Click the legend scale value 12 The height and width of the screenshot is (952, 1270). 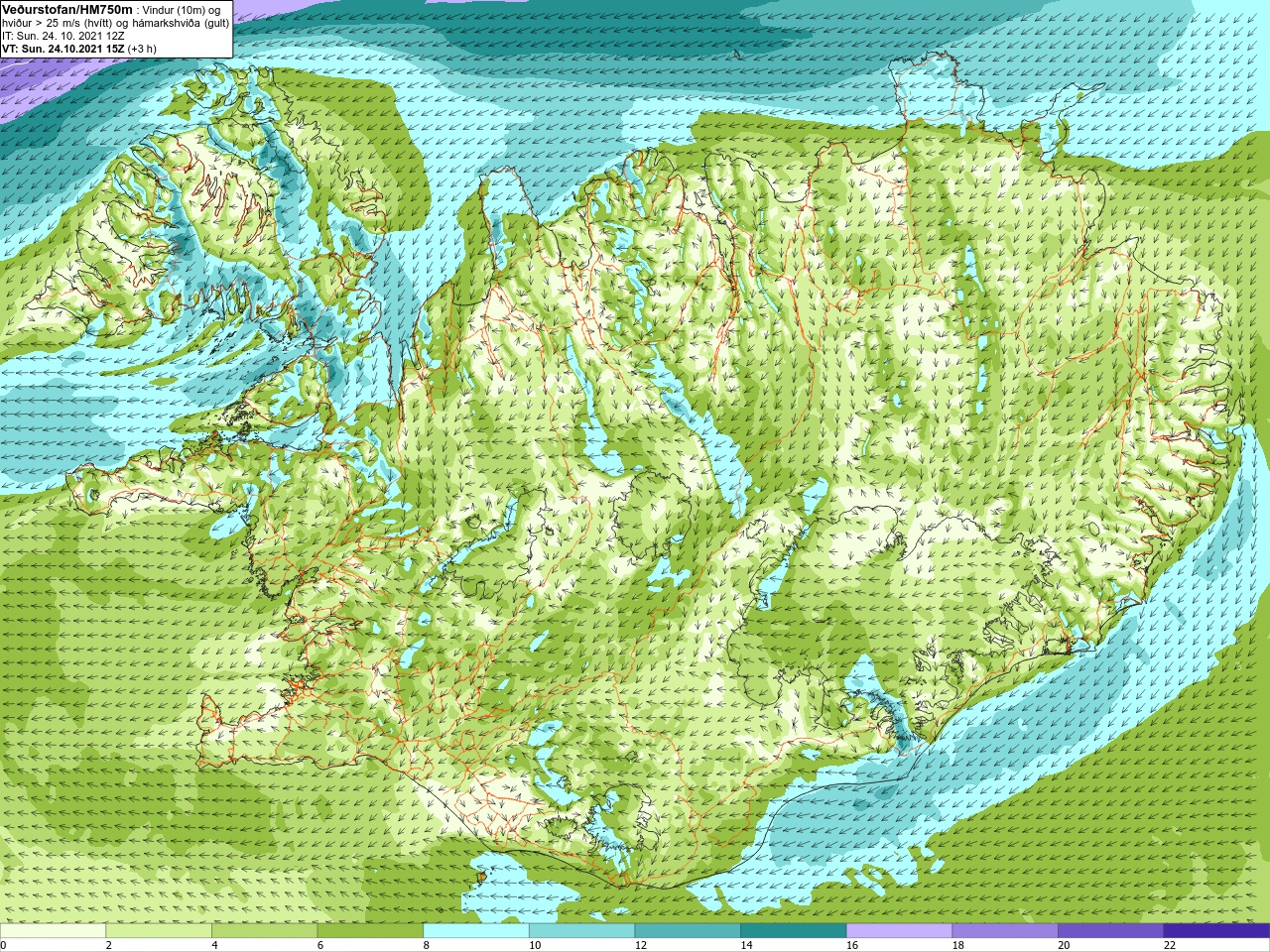(x=641, y=945)
